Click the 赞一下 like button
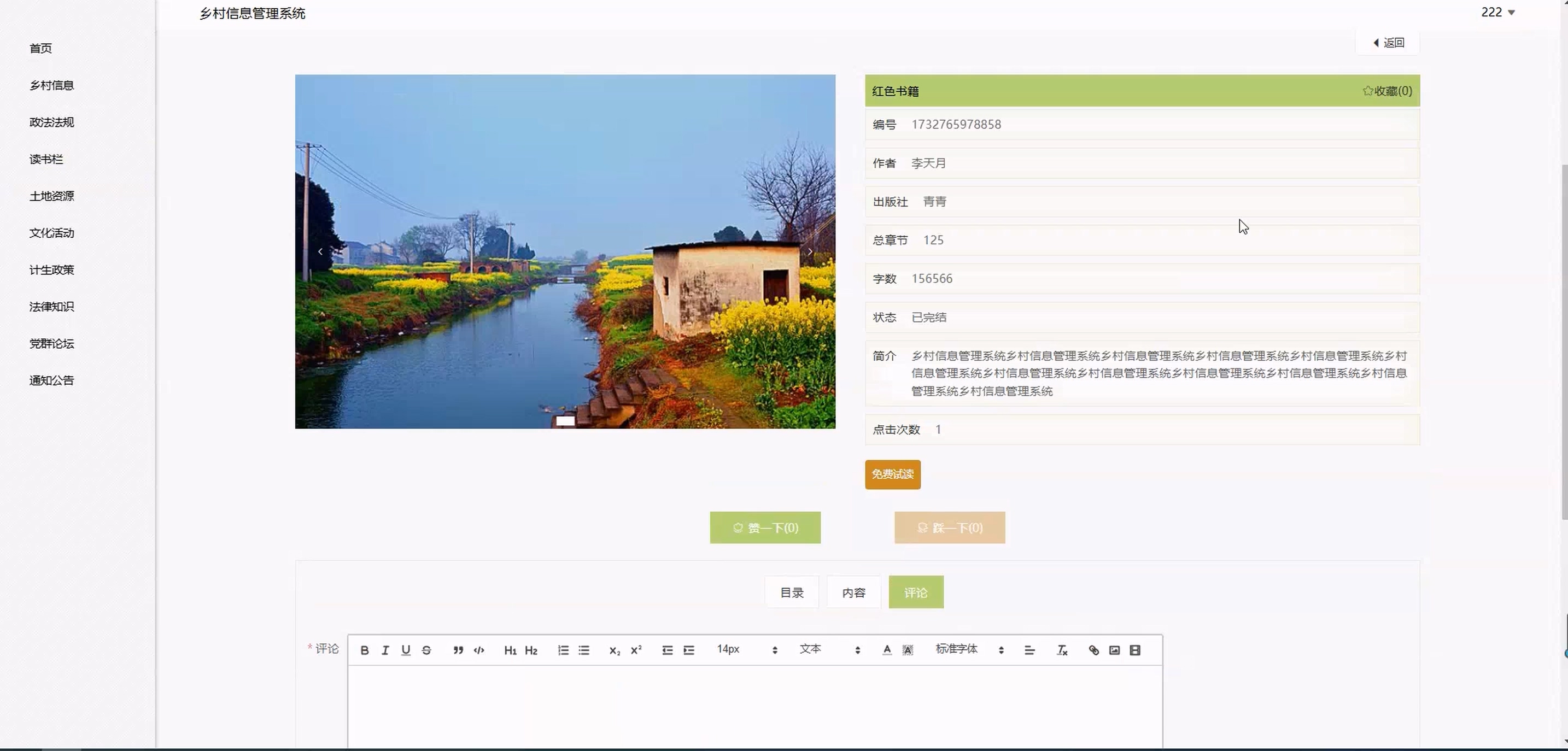1568x751 pixels. point(765,527)
